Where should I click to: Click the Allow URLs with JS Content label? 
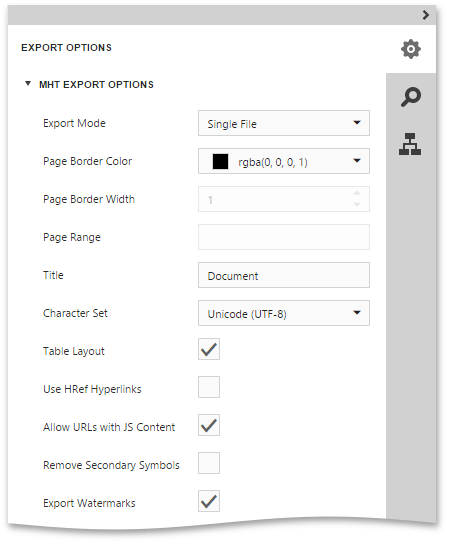(109, 427)
